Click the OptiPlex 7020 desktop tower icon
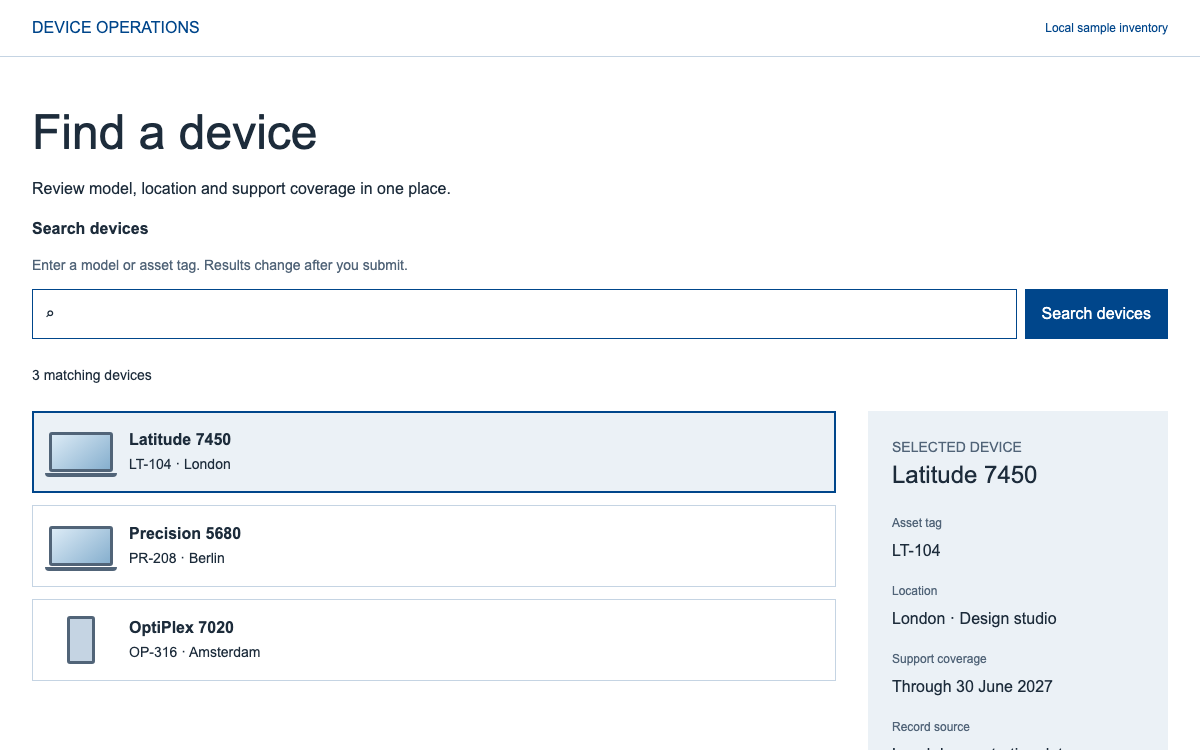Viewport: 1200px width, 750px height. 81,640
